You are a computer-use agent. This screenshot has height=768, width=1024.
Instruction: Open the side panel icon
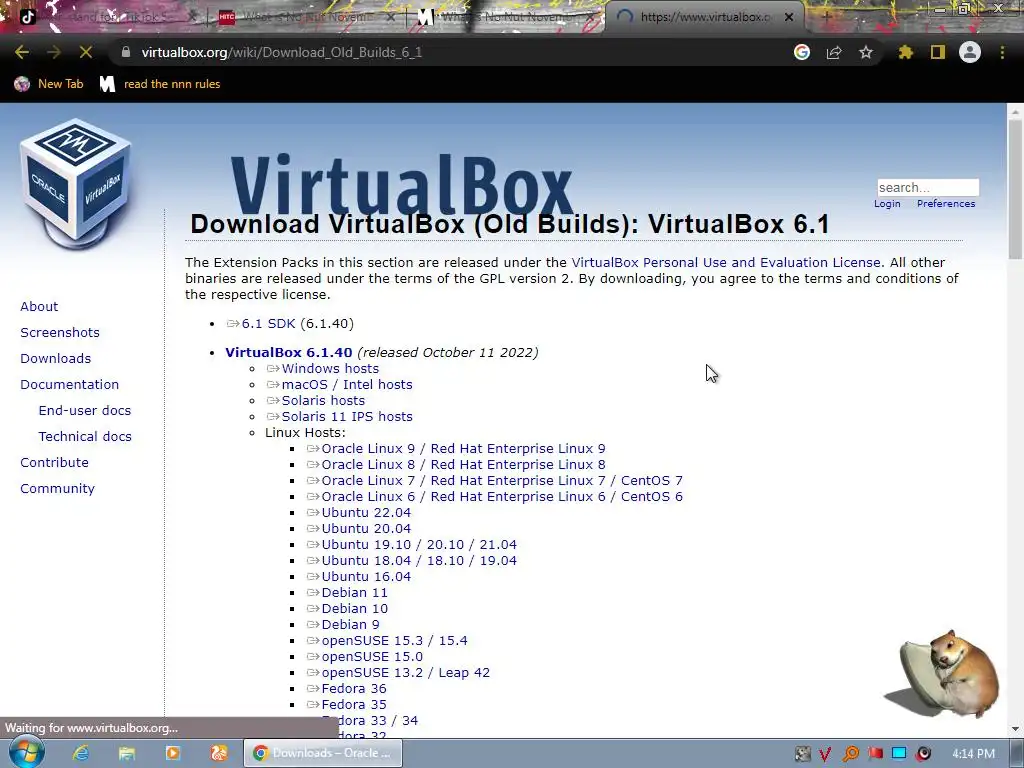click(x=938, y=52)
